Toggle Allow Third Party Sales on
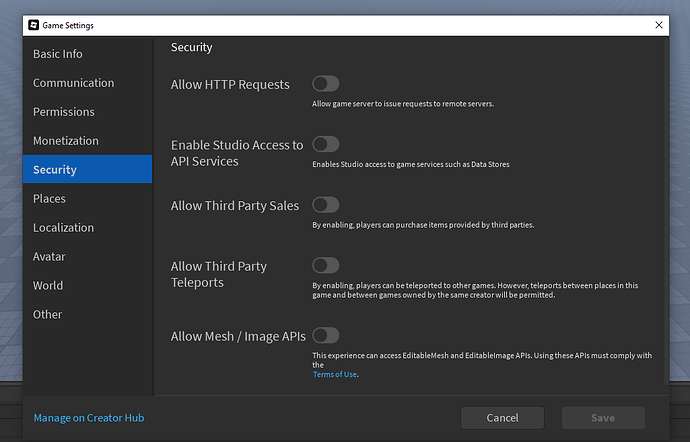Screen dimensions: 690x442 326,205
